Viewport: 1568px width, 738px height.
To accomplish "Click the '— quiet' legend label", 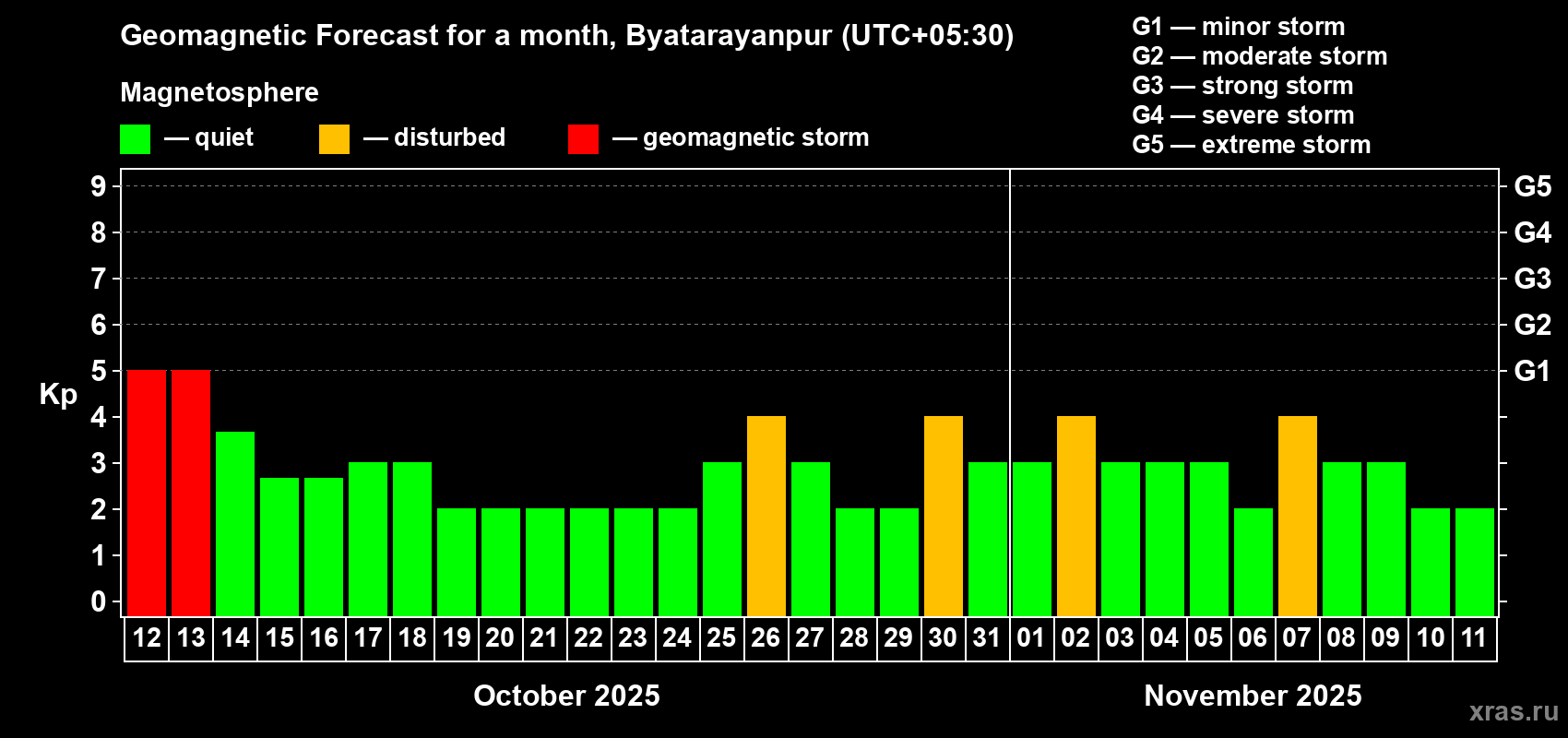I will click(x=209, y=137).
